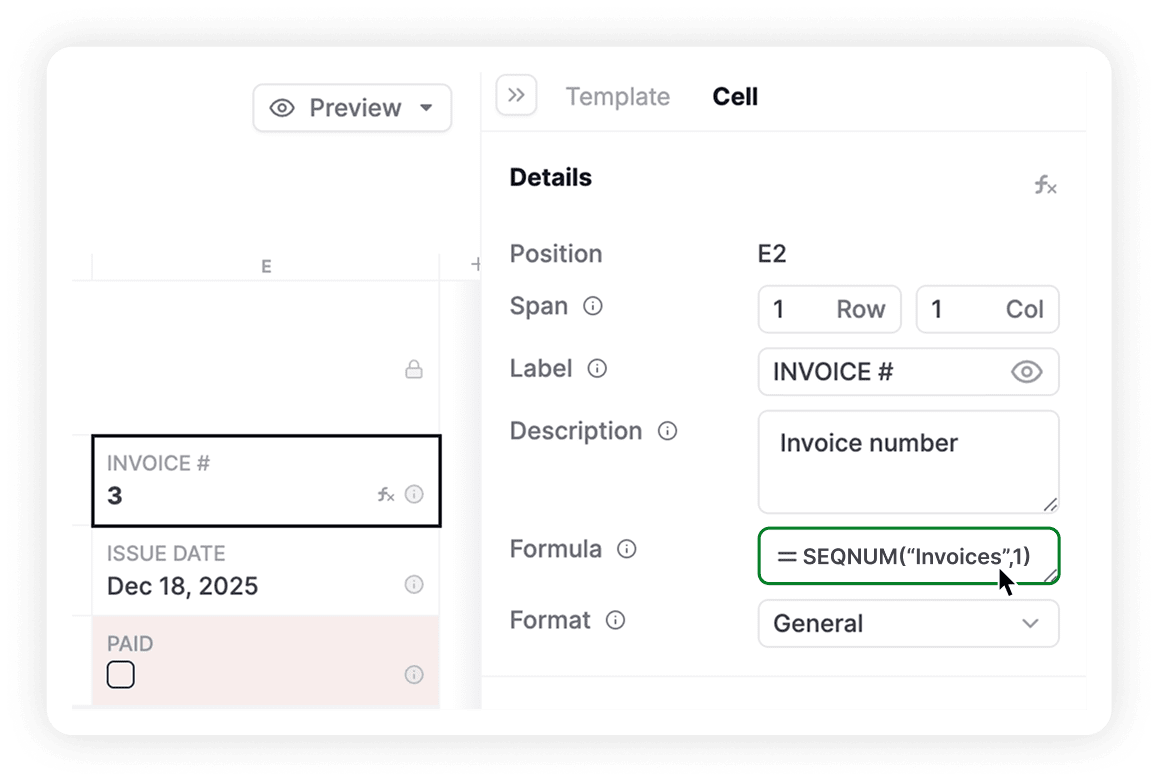Viewport: 1159px width, 782px height.
Task: Collapse the side panel with double-chevron icon
Action: [516, 96]
